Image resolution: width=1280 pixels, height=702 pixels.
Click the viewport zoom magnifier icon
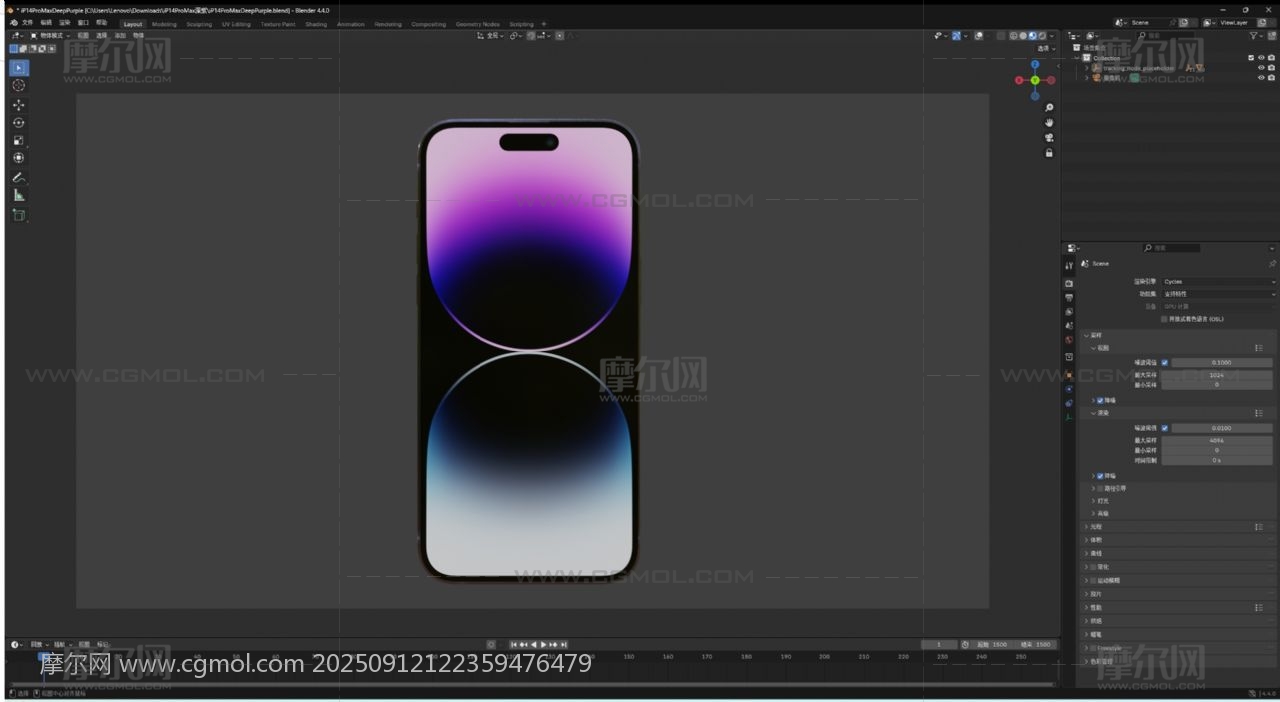click(1049, 108)
